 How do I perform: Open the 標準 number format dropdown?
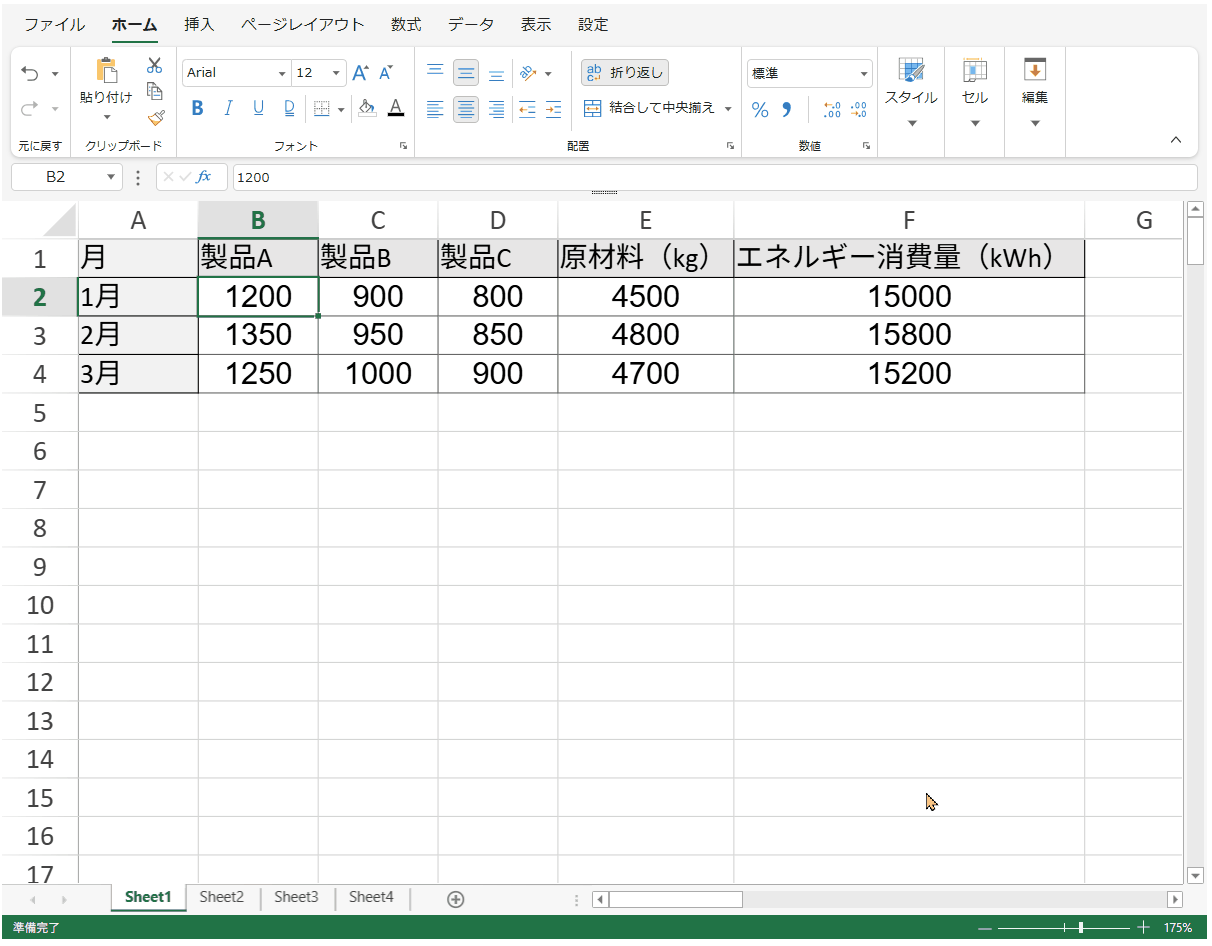point(863,72)
